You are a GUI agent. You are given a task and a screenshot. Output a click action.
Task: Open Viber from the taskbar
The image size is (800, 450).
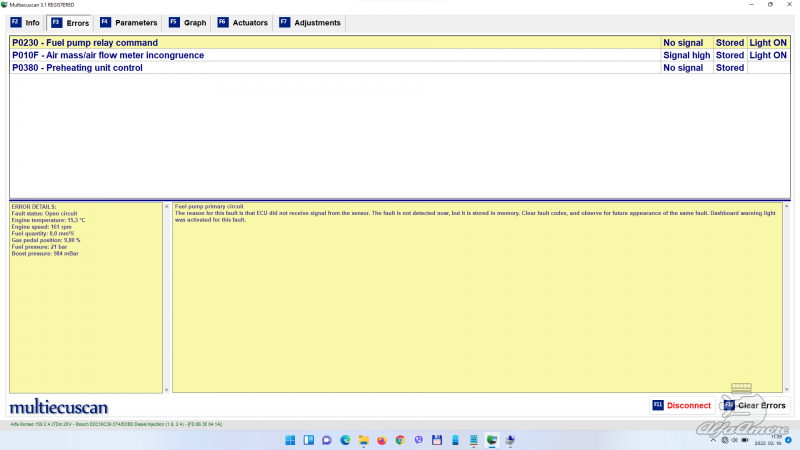[x=418, y=440]
